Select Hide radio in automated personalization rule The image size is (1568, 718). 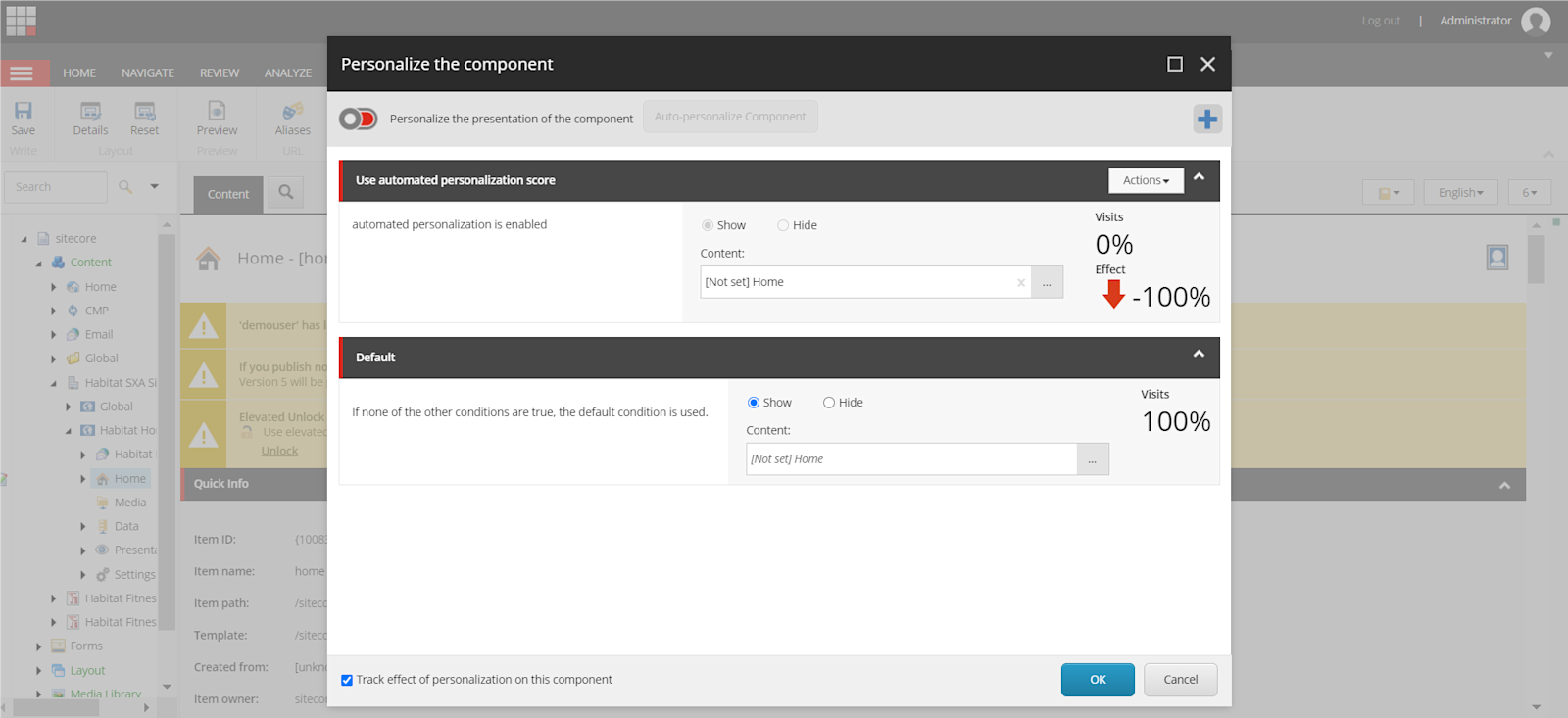tap(783, 225)
